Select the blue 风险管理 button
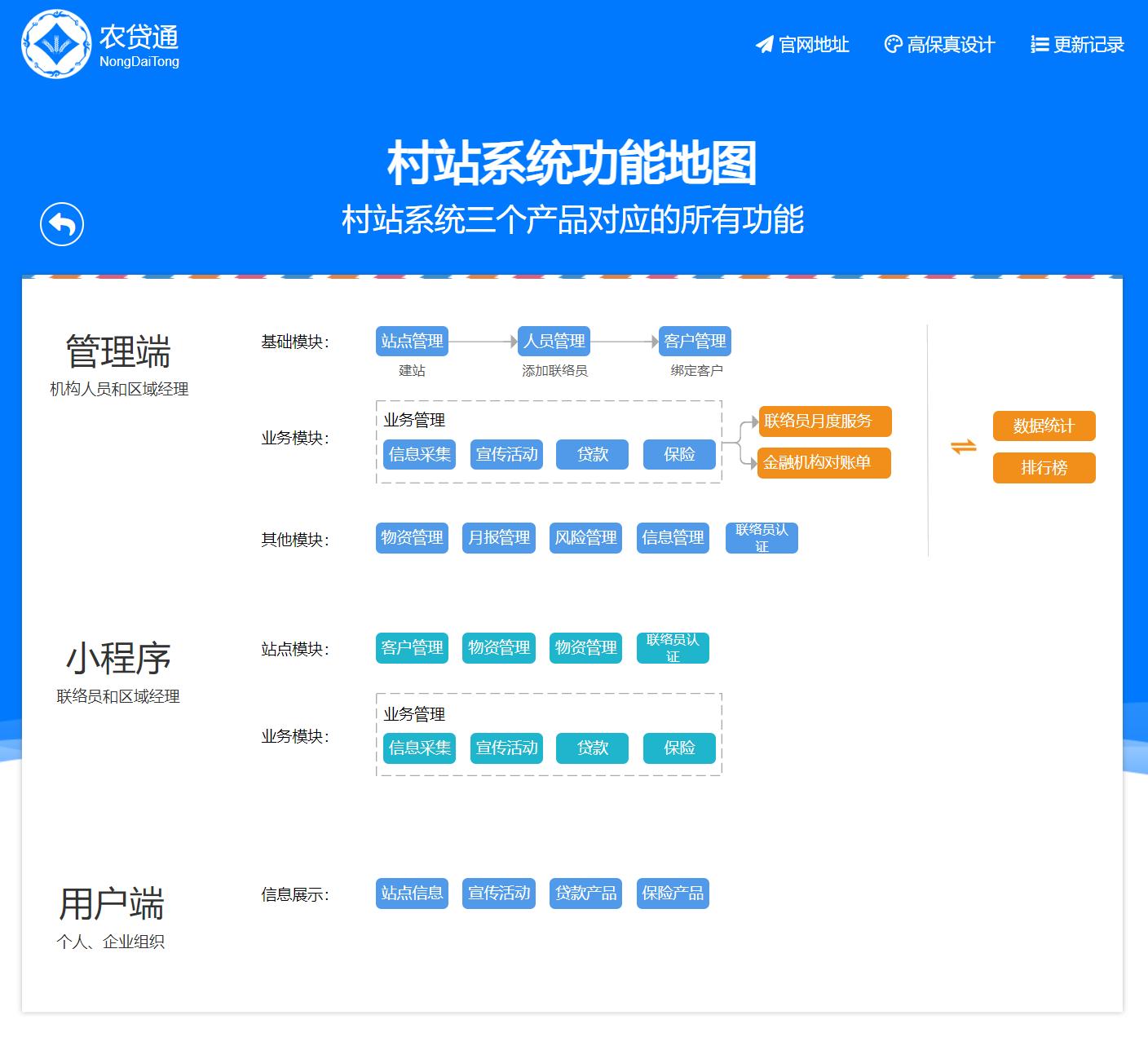The image size is (1148, 1037). [x=585, y=538]
